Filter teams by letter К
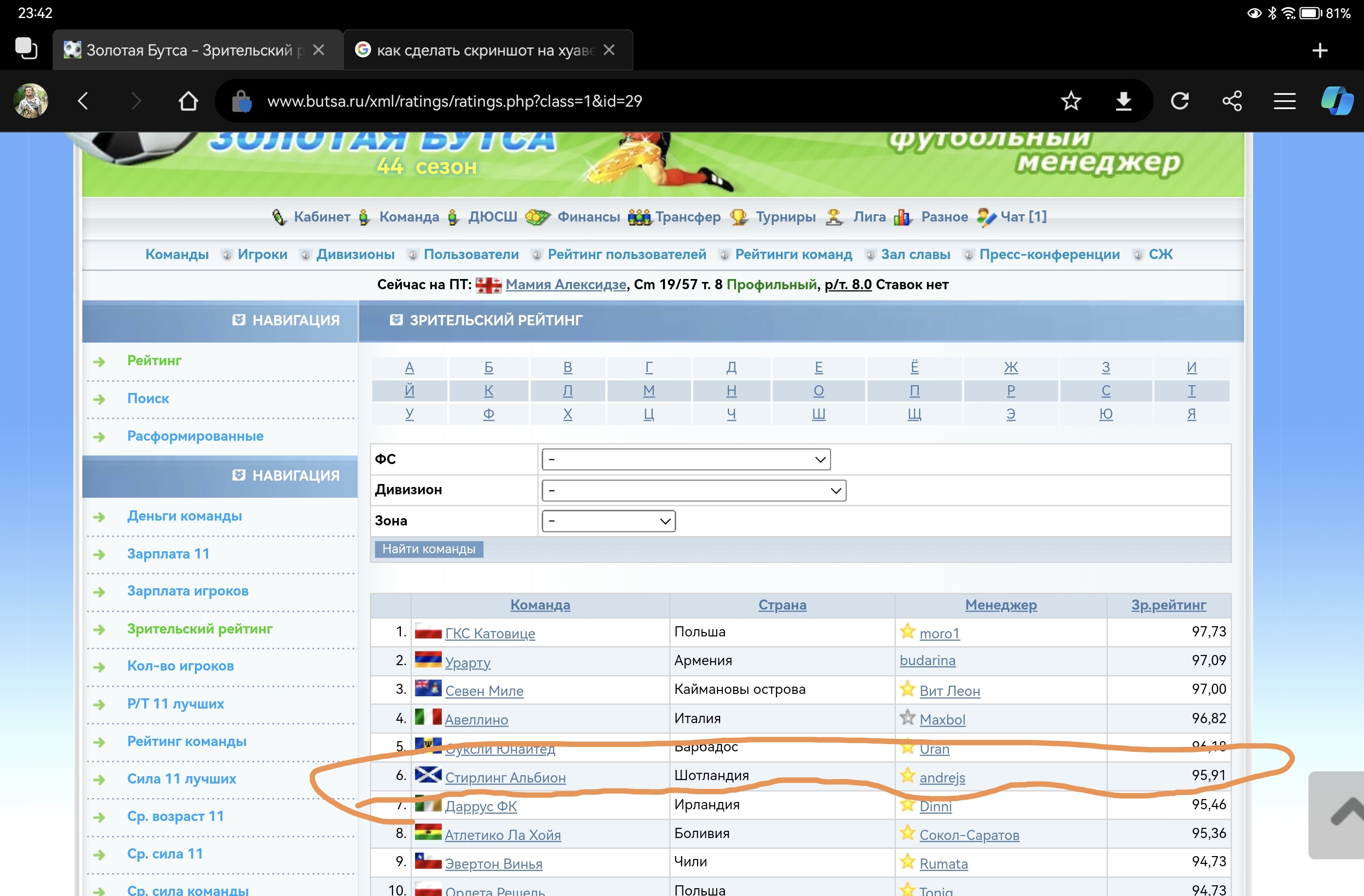 pyautogui.click(x=488, y=391)
